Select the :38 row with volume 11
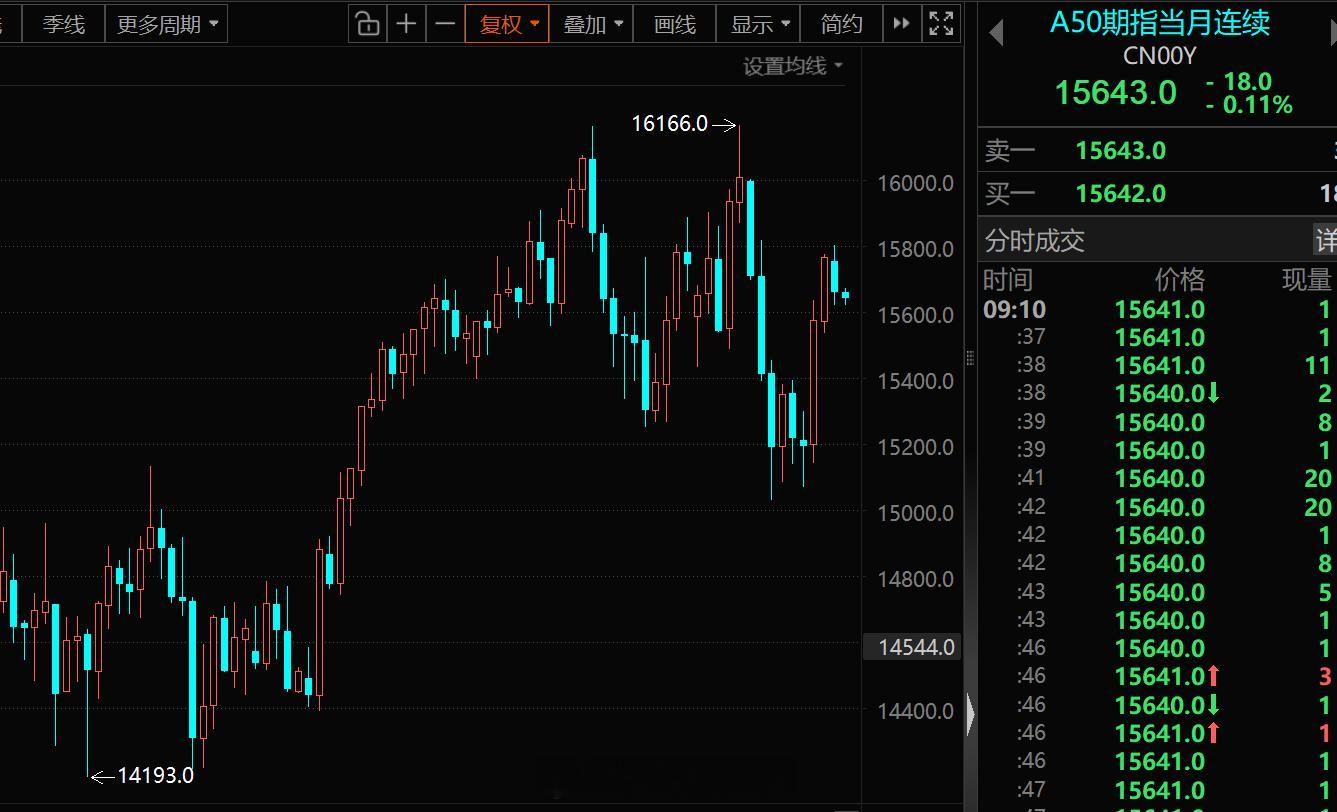Viewport: 1337px width, 812px height. [1157, 366]
